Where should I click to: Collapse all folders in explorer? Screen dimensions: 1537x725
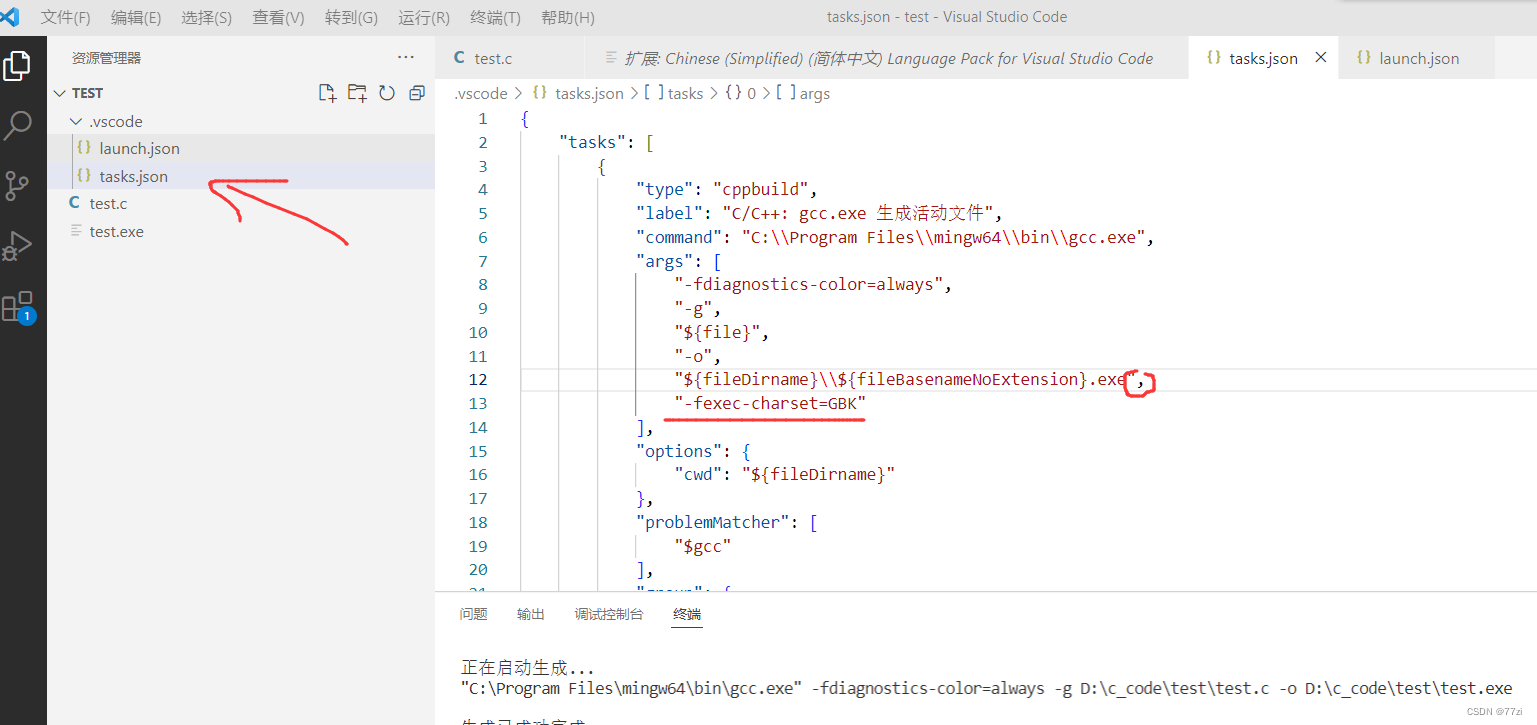point(417,93)
